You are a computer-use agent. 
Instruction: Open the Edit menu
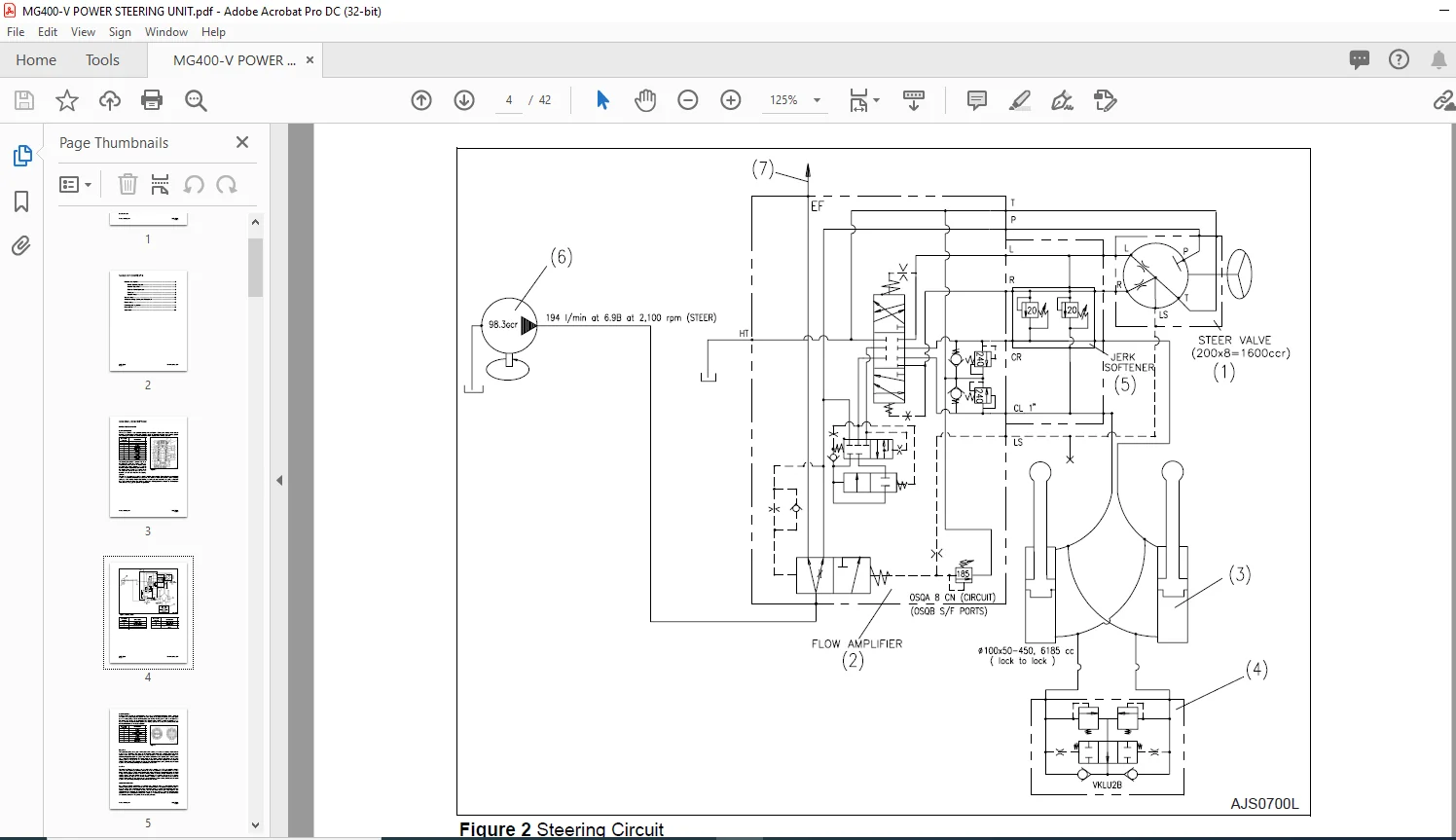(48, 32)
